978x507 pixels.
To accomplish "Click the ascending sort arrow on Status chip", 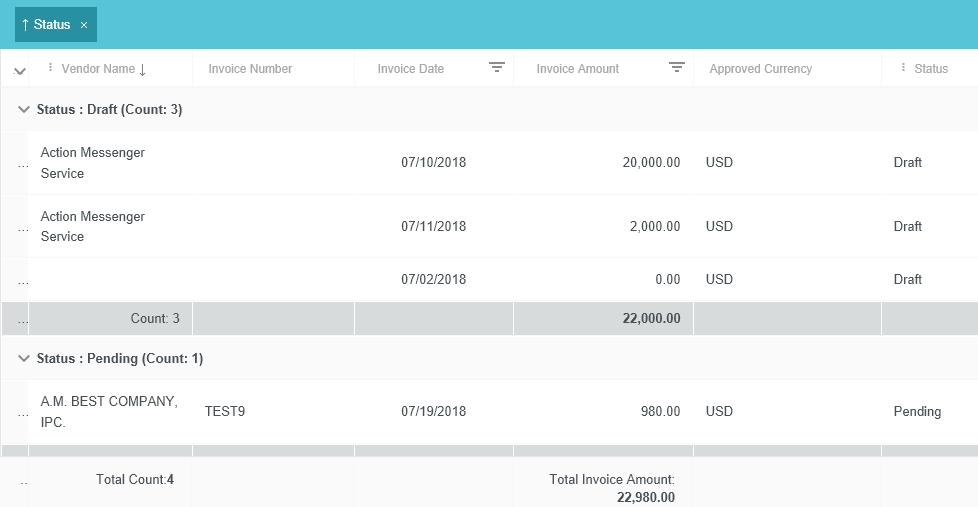I will (25, 25).
